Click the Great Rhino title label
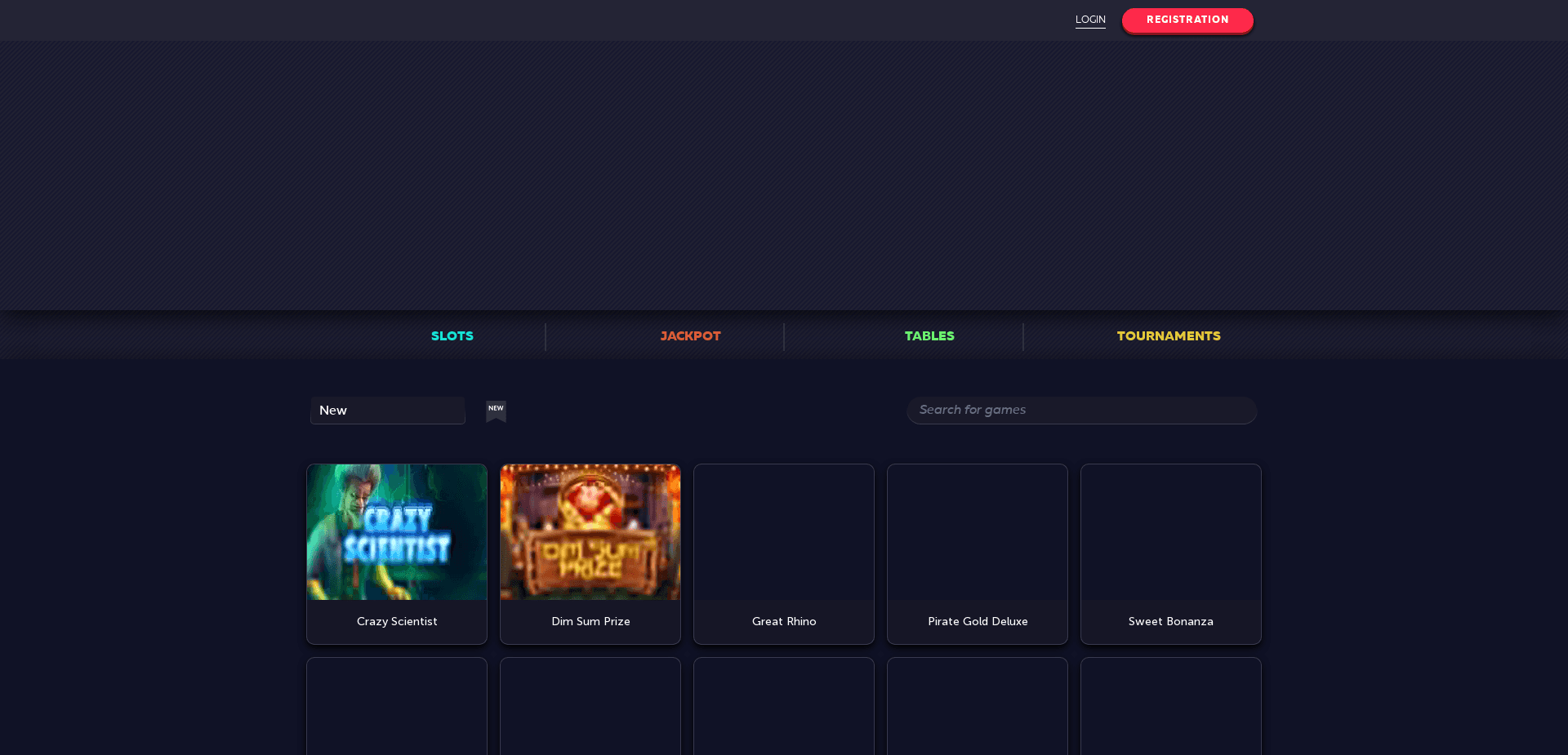1568x755 pixels. 783,621
